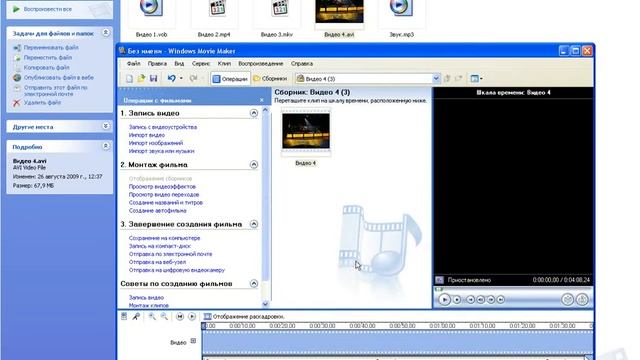Click the Просмотр видео переходов link

click(x=164, y=195)
